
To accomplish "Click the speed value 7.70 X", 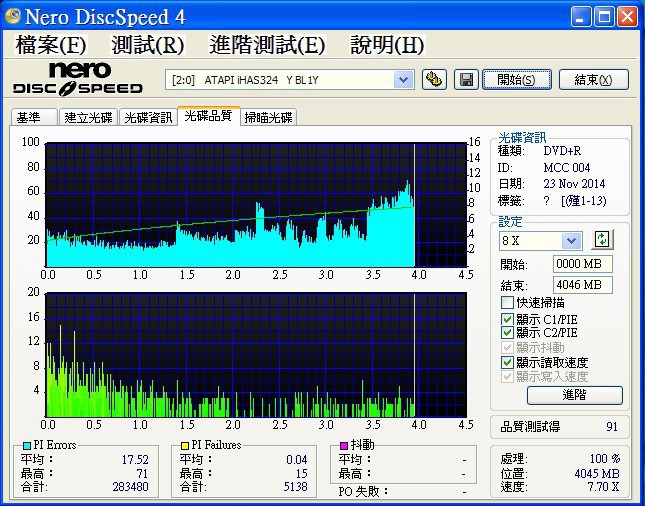I will pos(603,487).
